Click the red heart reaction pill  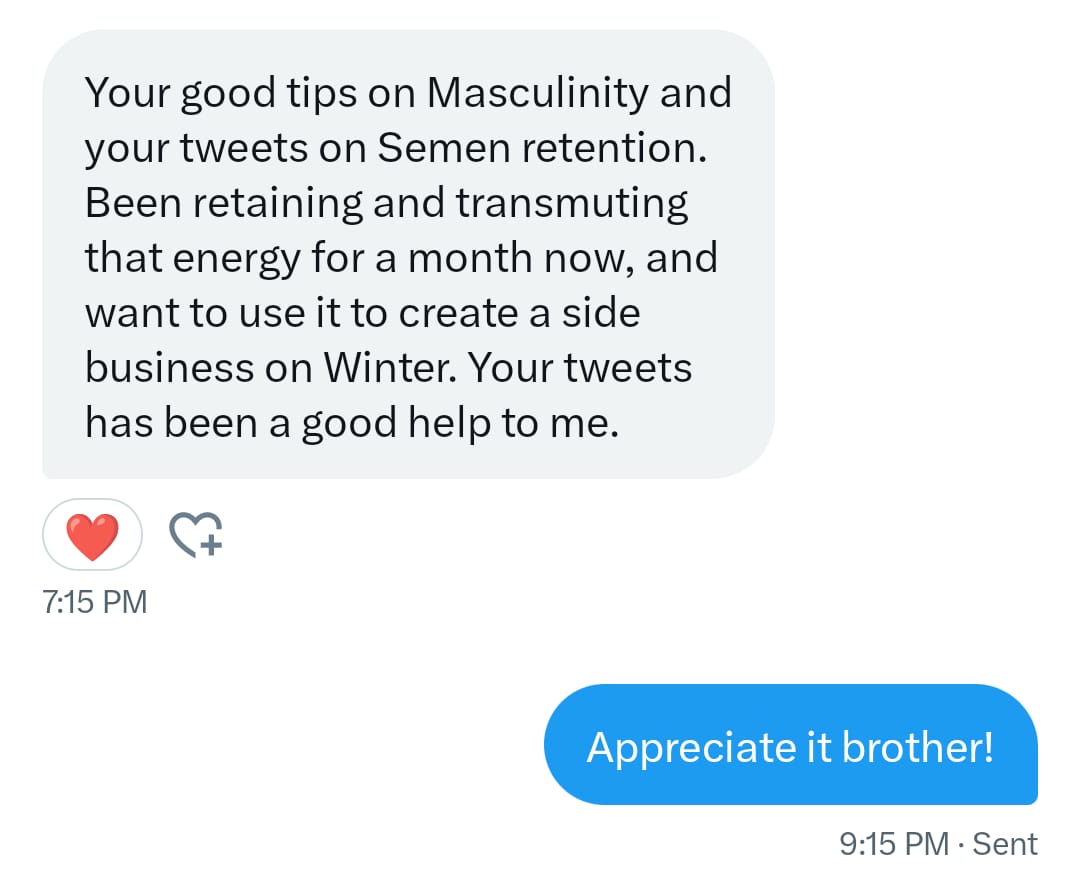(92, 534)
